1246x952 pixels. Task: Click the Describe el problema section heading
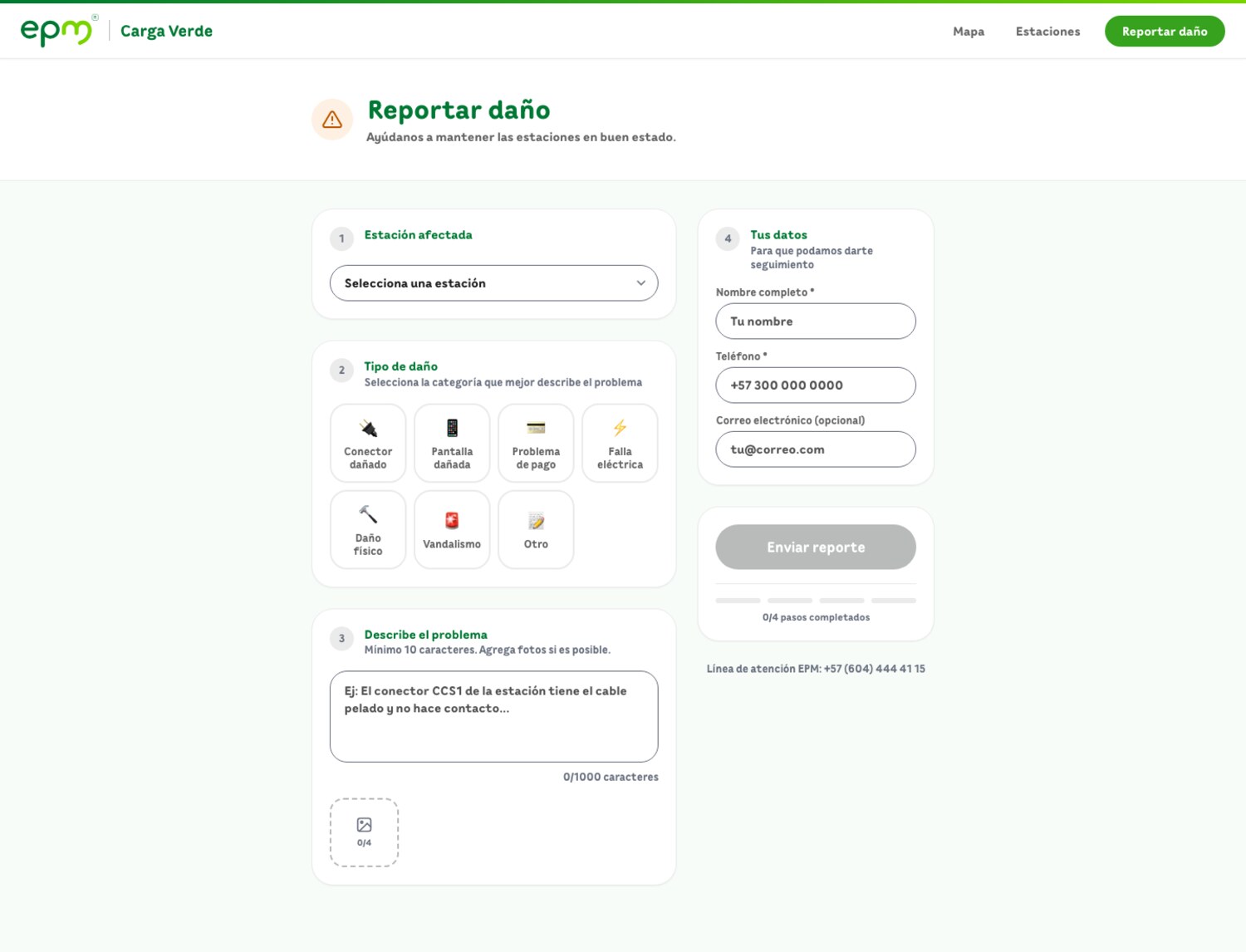(x=425, y=635)
